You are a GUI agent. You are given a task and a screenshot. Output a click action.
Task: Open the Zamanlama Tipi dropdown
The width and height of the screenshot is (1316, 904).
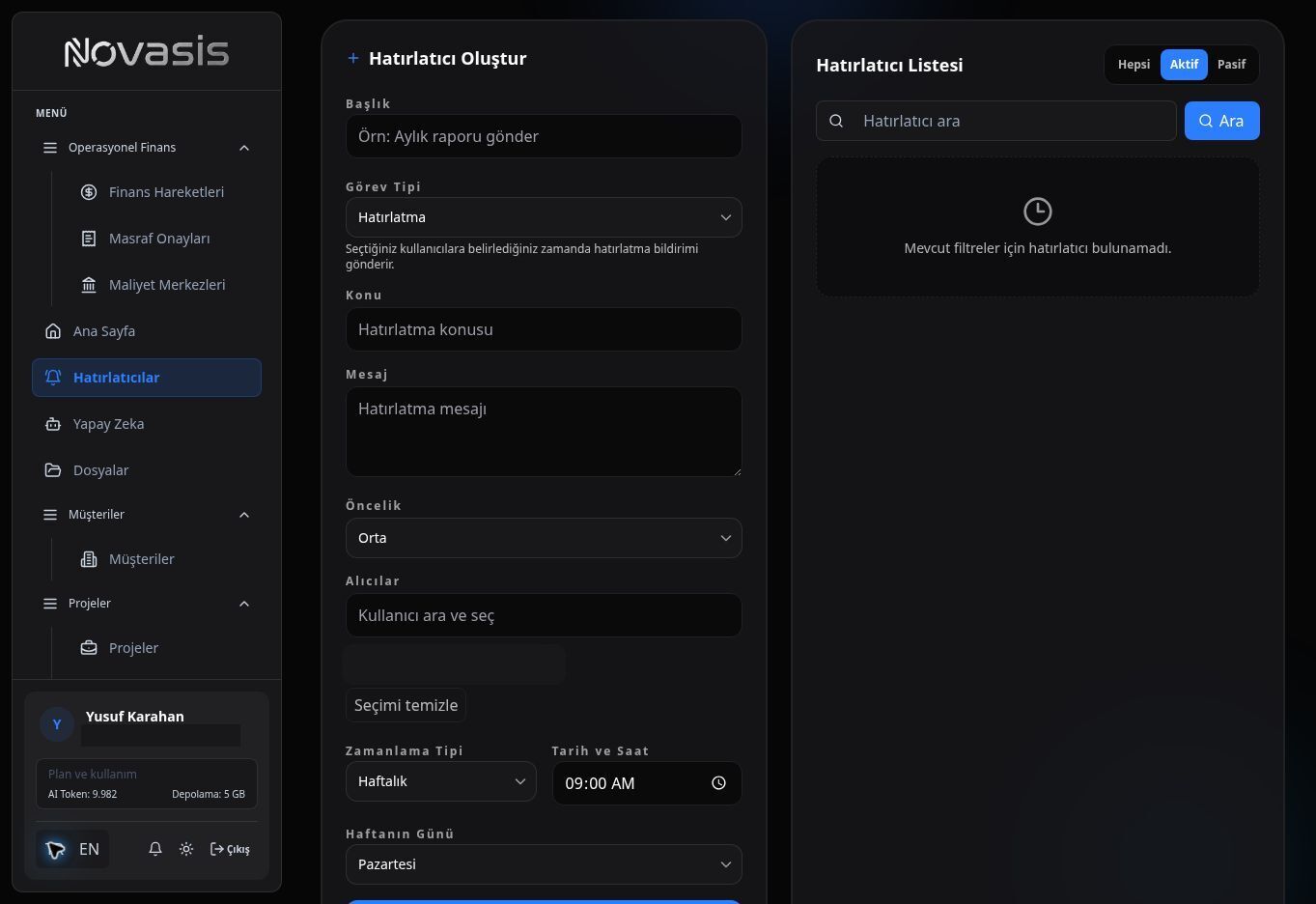[x=440, y=781]
